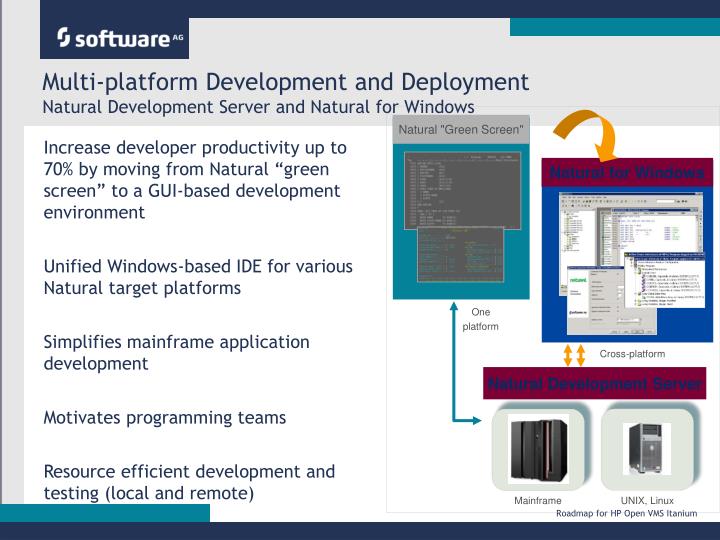This screenshot has height=540, width=720.
Task: Click the Natural "Green Screen" label
Action: pos(461,130)
